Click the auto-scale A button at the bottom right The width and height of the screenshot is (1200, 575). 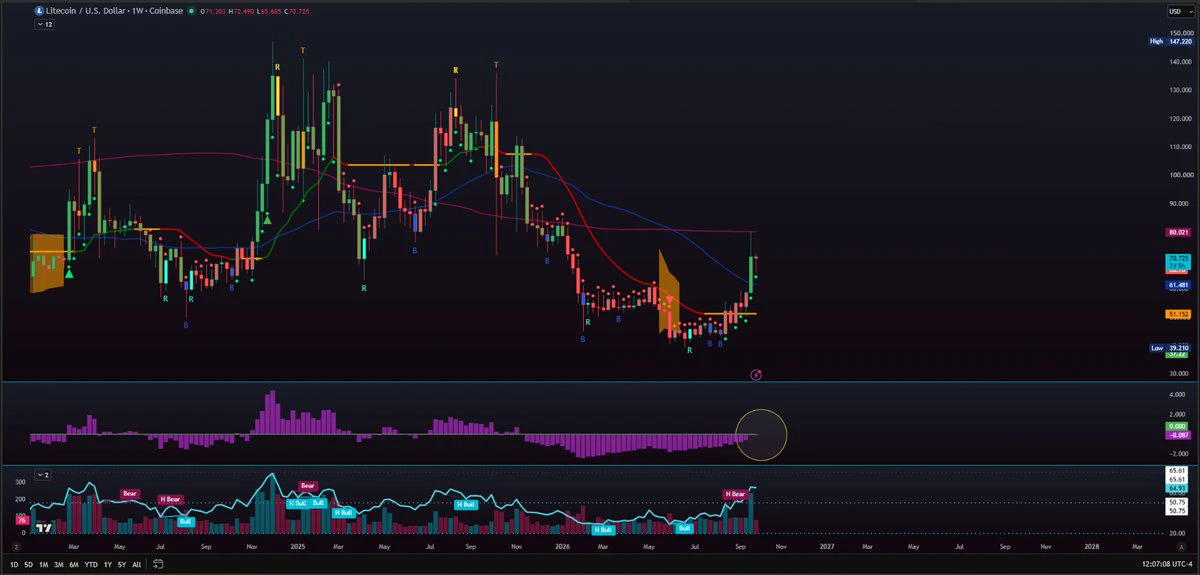pos(1181,547)
